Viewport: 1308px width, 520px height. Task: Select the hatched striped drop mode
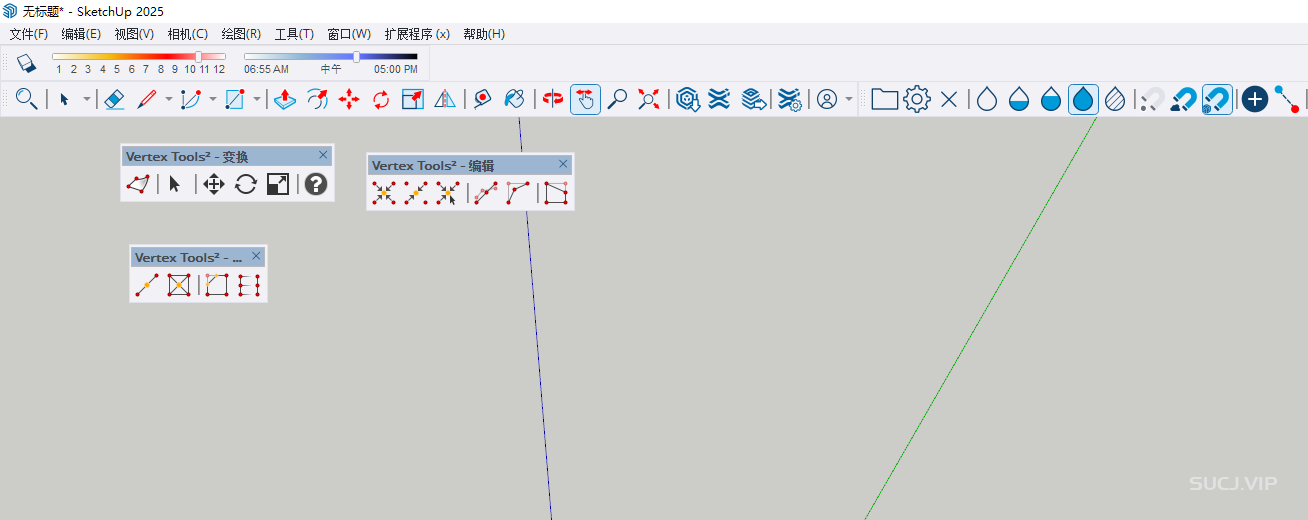coord(1115,99)
